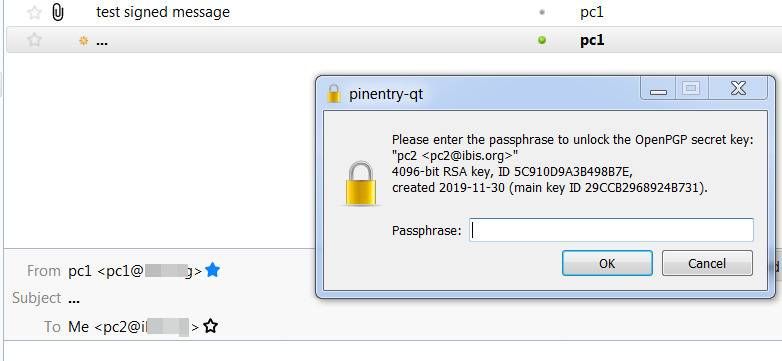Focus the Passphrase input field
Viewport: 782px width, 361px height.
[611, 230]
